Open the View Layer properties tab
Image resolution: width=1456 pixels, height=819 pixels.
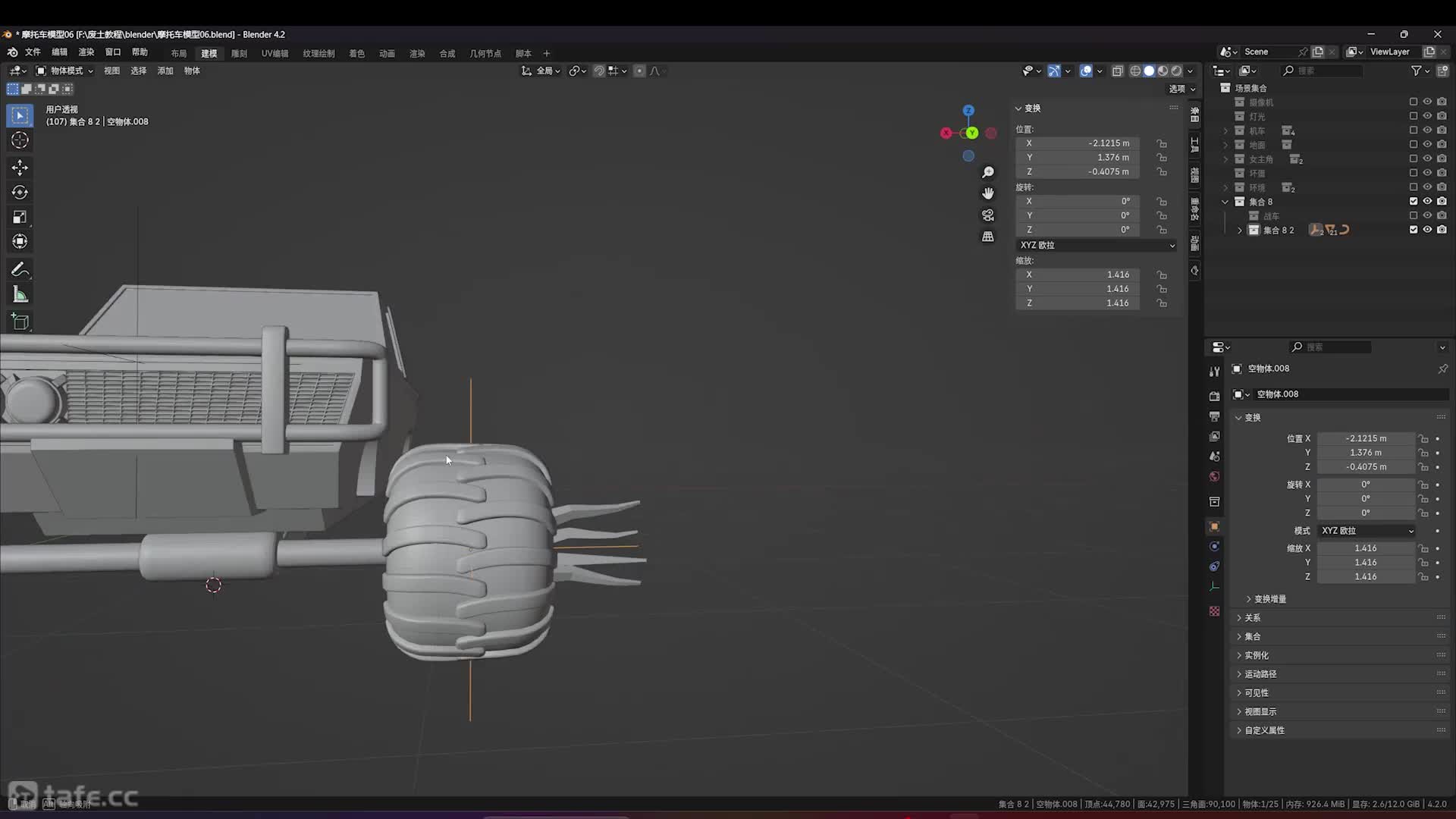point(1214,436)
